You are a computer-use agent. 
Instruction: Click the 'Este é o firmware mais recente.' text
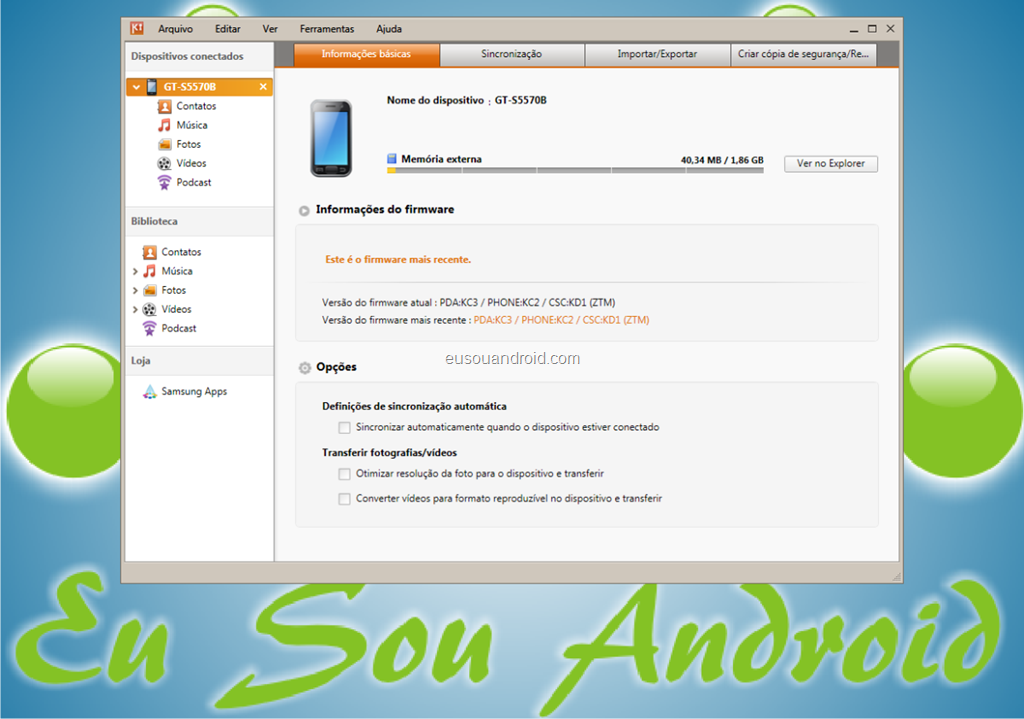(398, 259)
